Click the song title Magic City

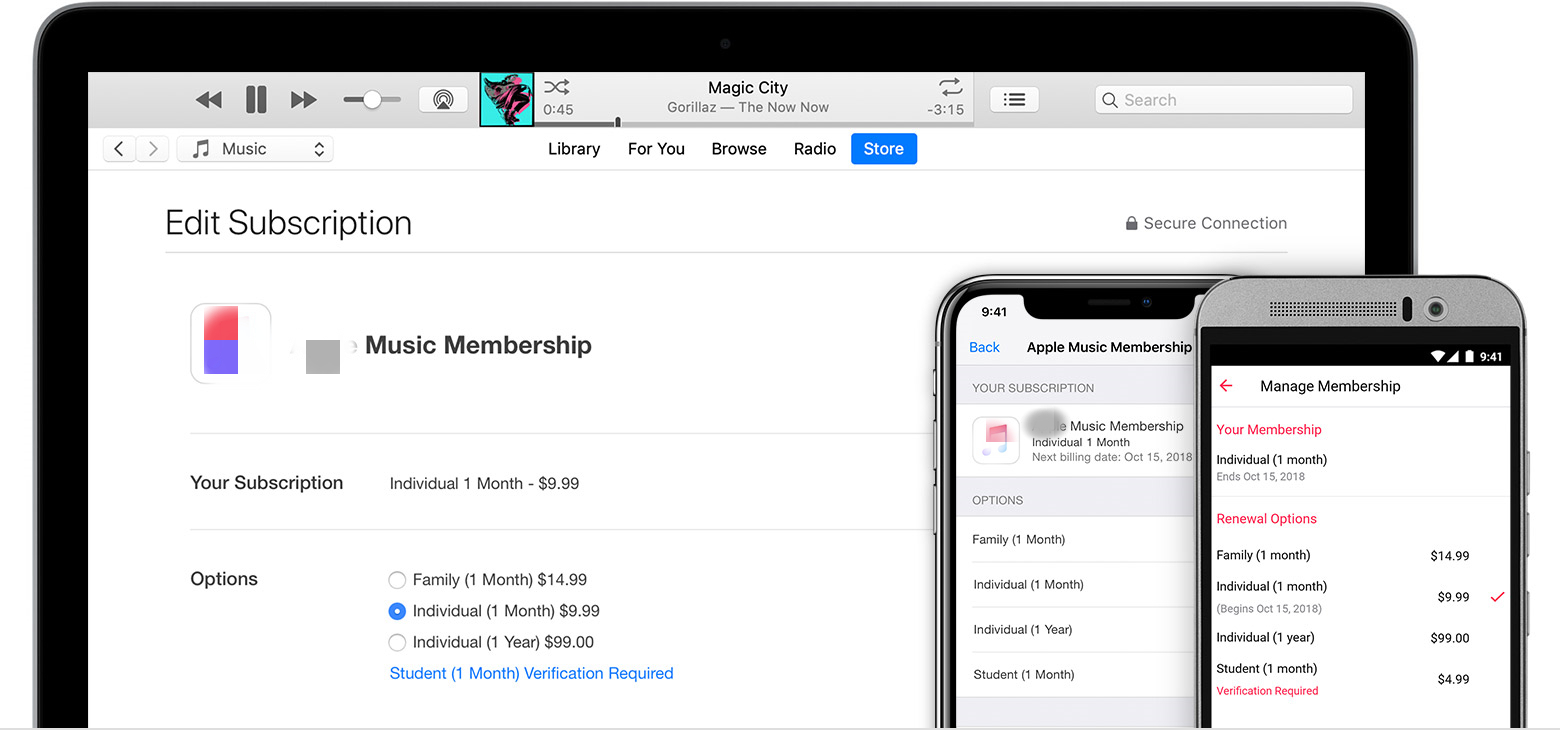coord(748,88)
